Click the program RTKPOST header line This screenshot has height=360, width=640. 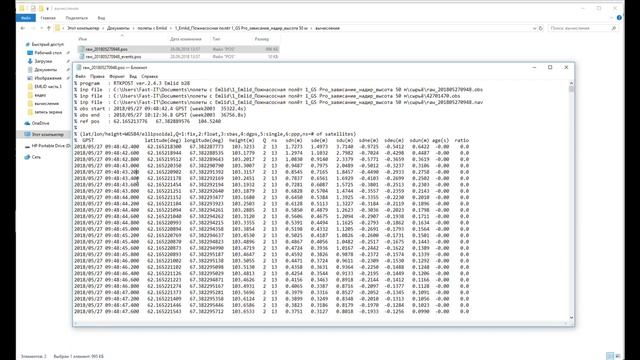click(x=132, y=83)
